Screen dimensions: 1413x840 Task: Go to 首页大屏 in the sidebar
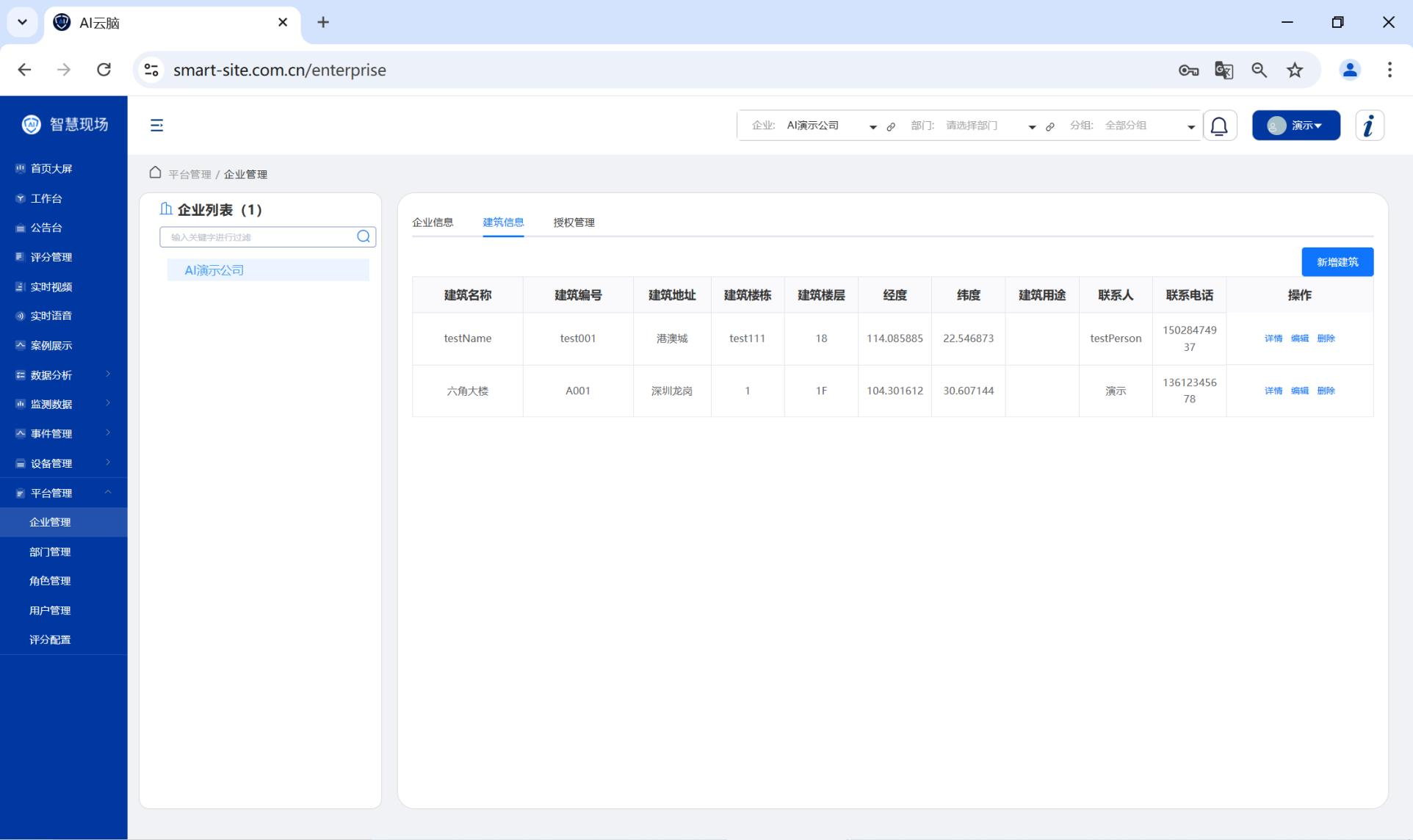pyautogui.click(x=63, y=168)
